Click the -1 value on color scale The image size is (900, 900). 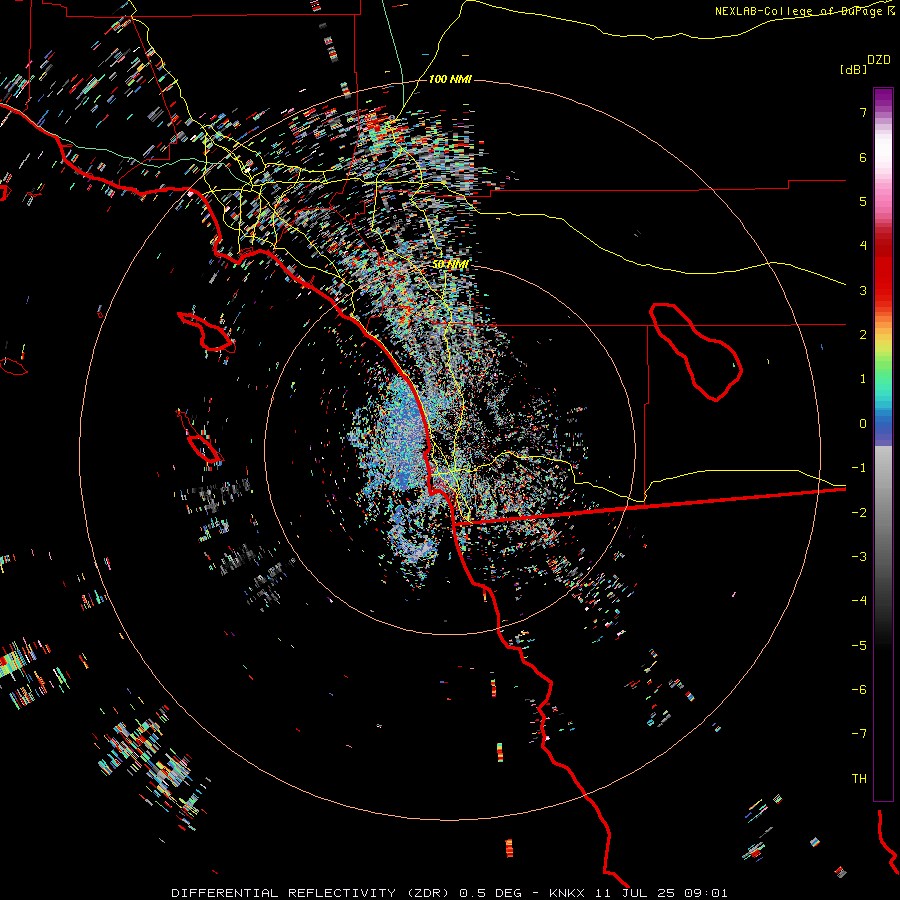tap(859, 468)
